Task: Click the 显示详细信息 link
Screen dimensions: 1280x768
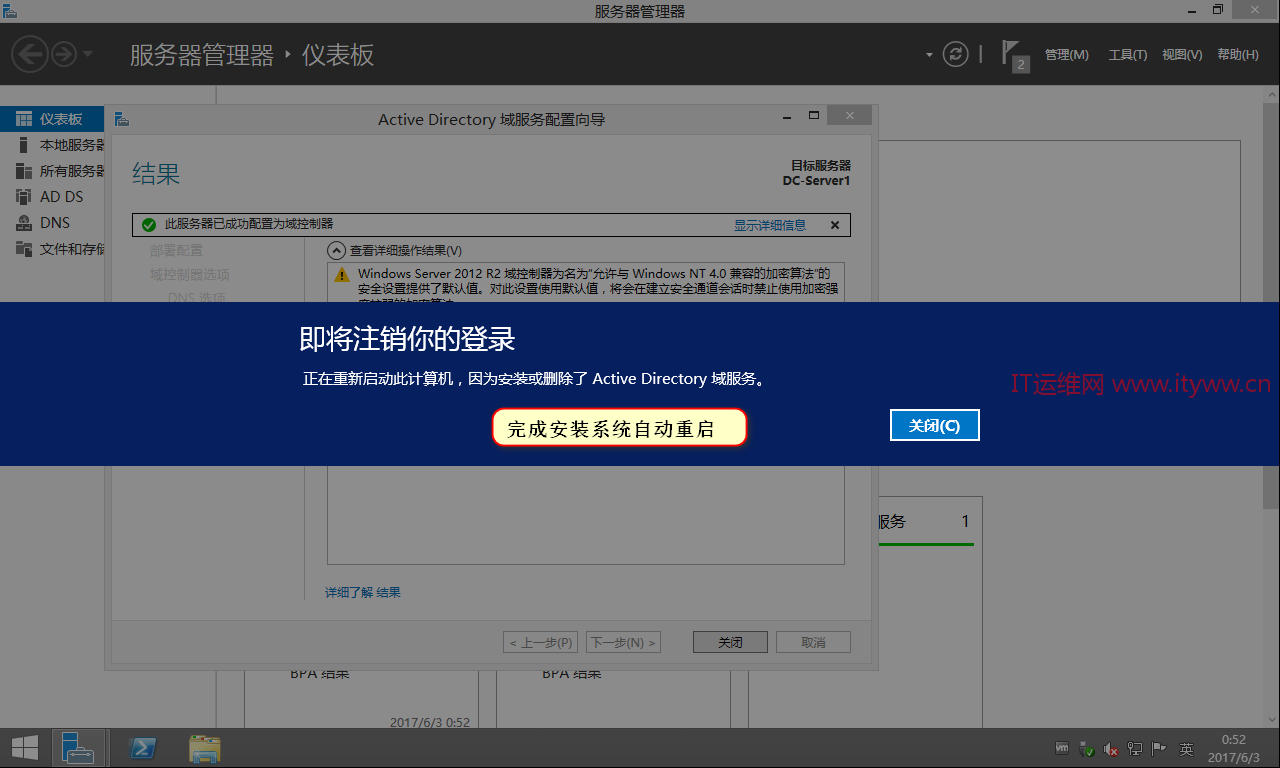Action: coord(770,225)
